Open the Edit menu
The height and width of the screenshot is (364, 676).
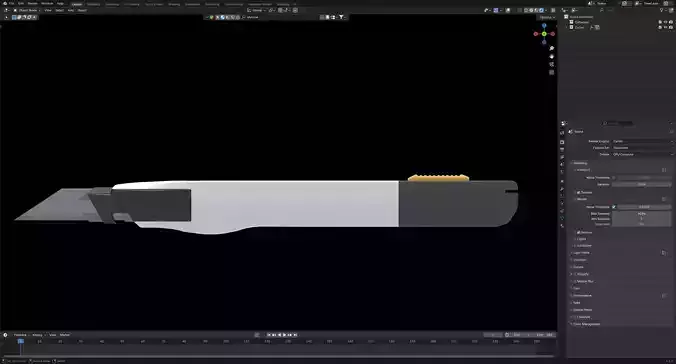point(21,3)
